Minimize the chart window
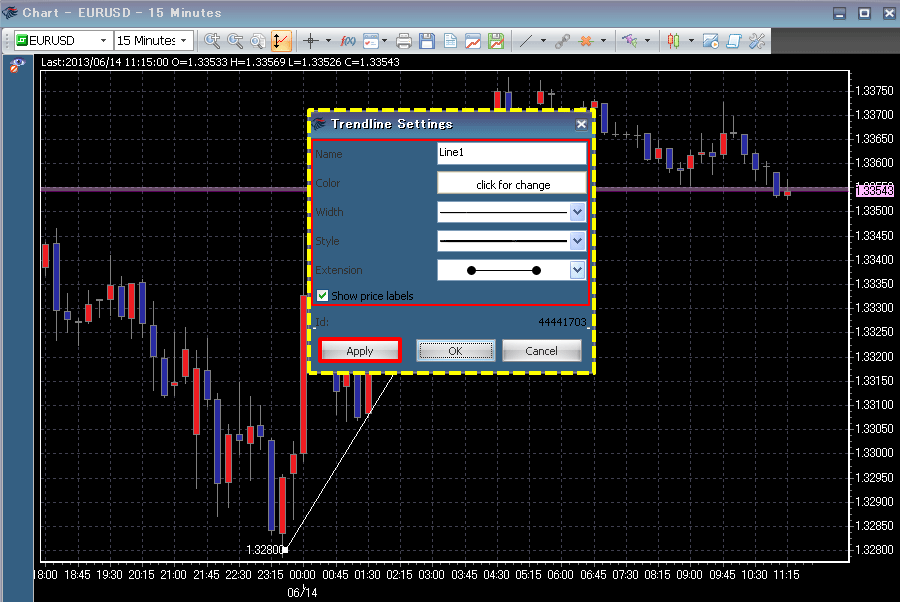900x602 pixels. pyautogui.click(x=839, y=13)
